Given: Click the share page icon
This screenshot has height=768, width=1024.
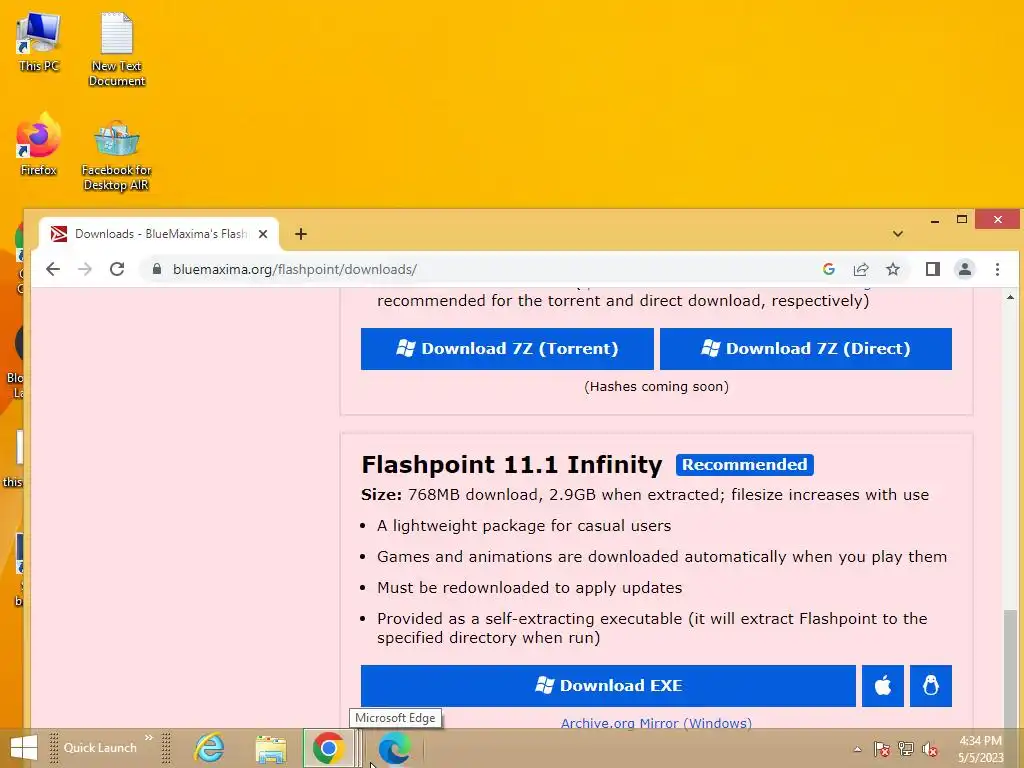Looking at the screenshot, I should coord(861,269).
